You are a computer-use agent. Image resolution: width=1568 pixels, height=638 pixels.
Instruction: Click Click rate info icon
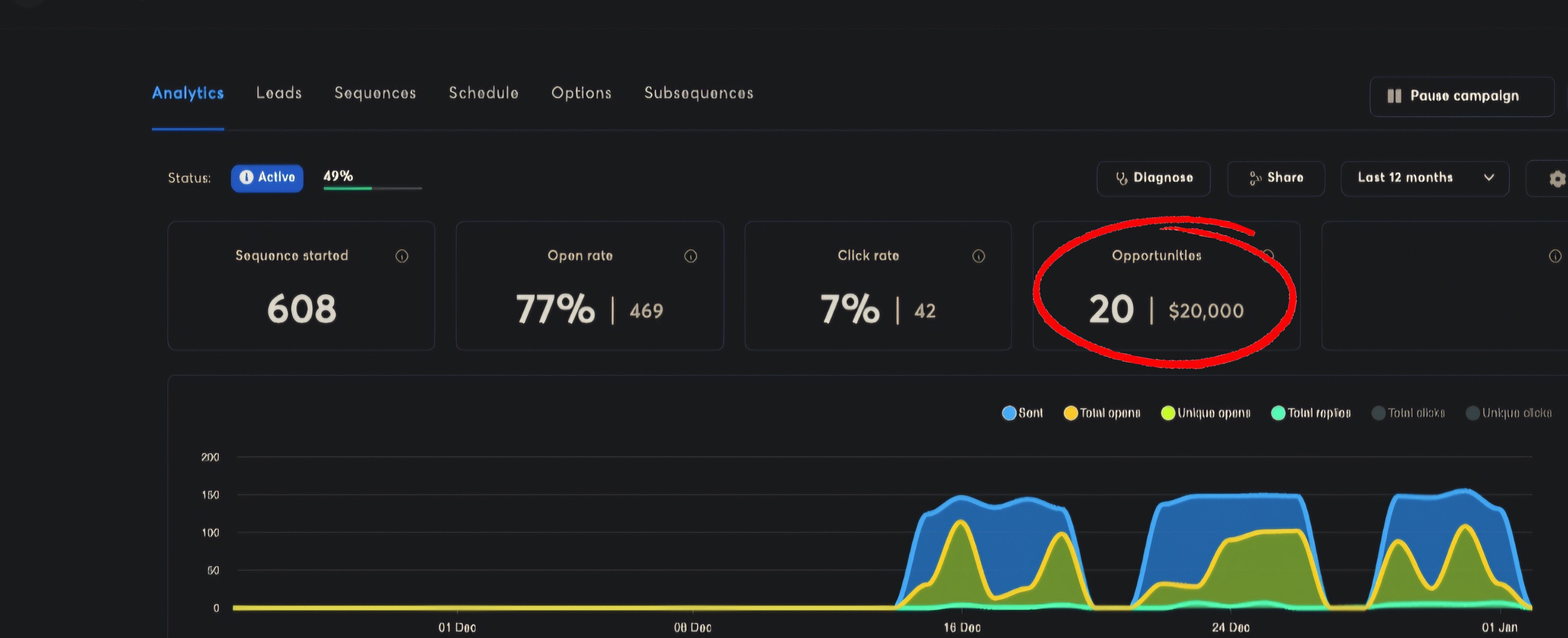(x=978, y=256)
